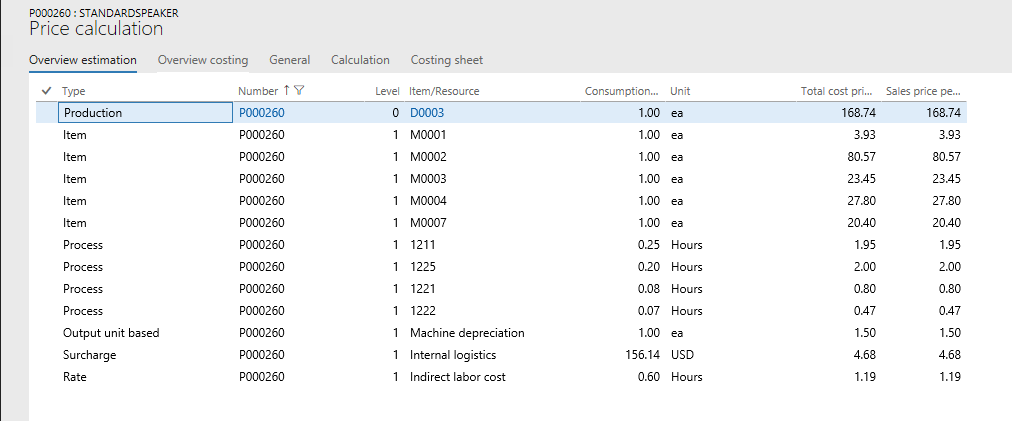Click the Production type input field

146,113
